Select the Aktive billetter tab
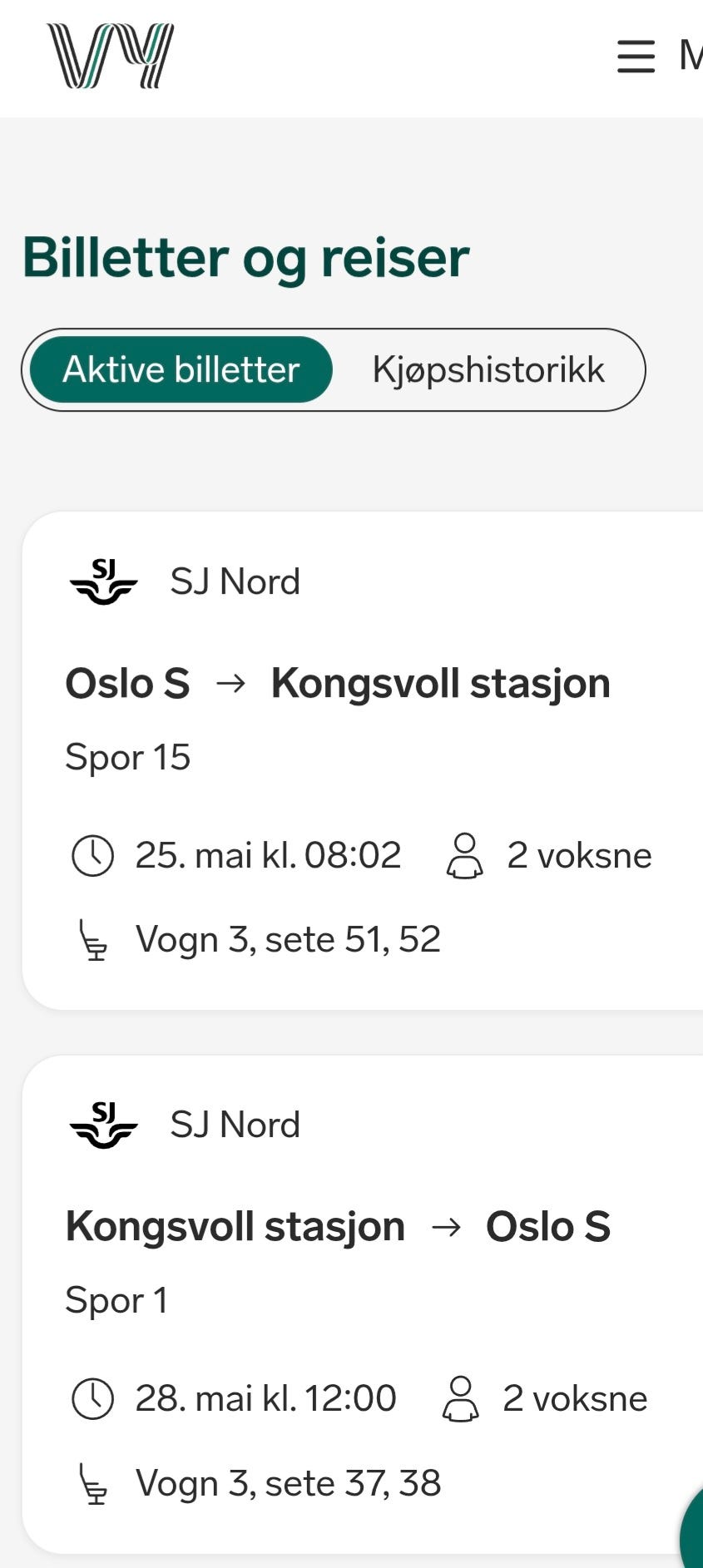 click(181, 369)
